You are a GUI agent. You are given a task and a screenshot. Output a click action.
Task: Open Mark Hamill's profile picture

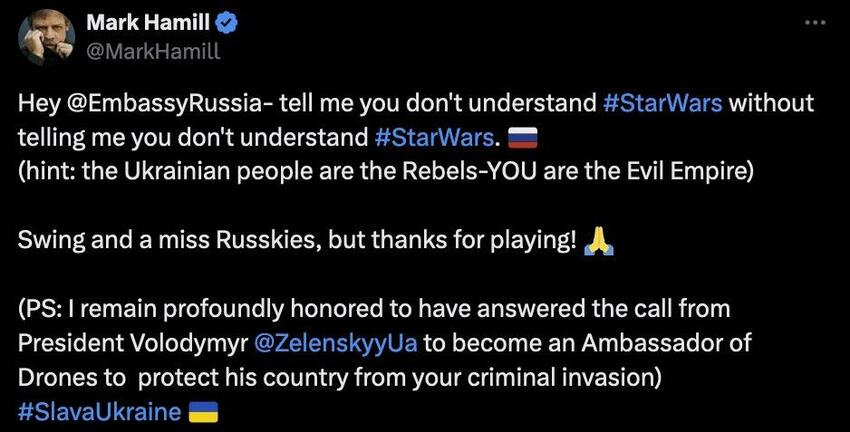click(x=46, y=37)
